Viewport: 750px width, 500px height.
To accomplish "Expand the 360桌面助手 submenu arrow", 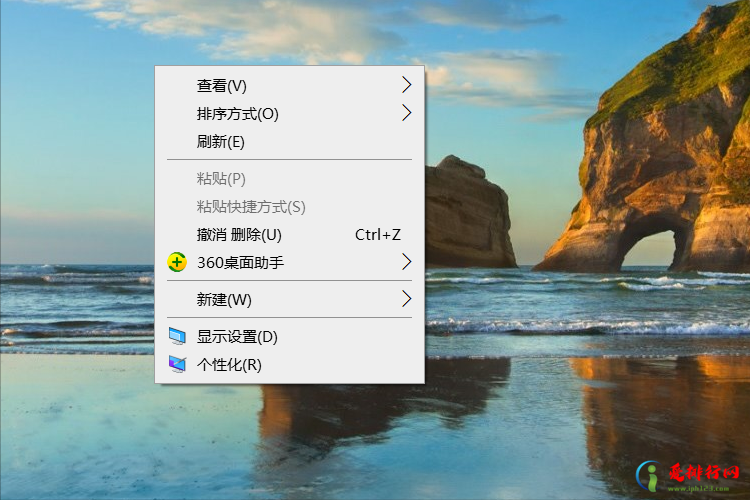I will pyautogui.click(x=406, y=262).
